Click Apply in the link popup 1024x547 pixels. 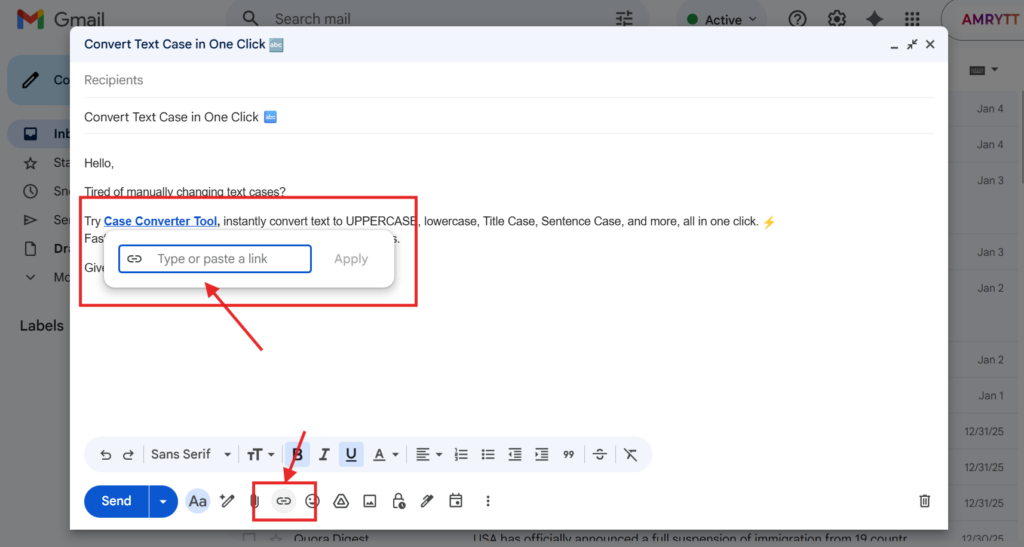coord(351,259)
